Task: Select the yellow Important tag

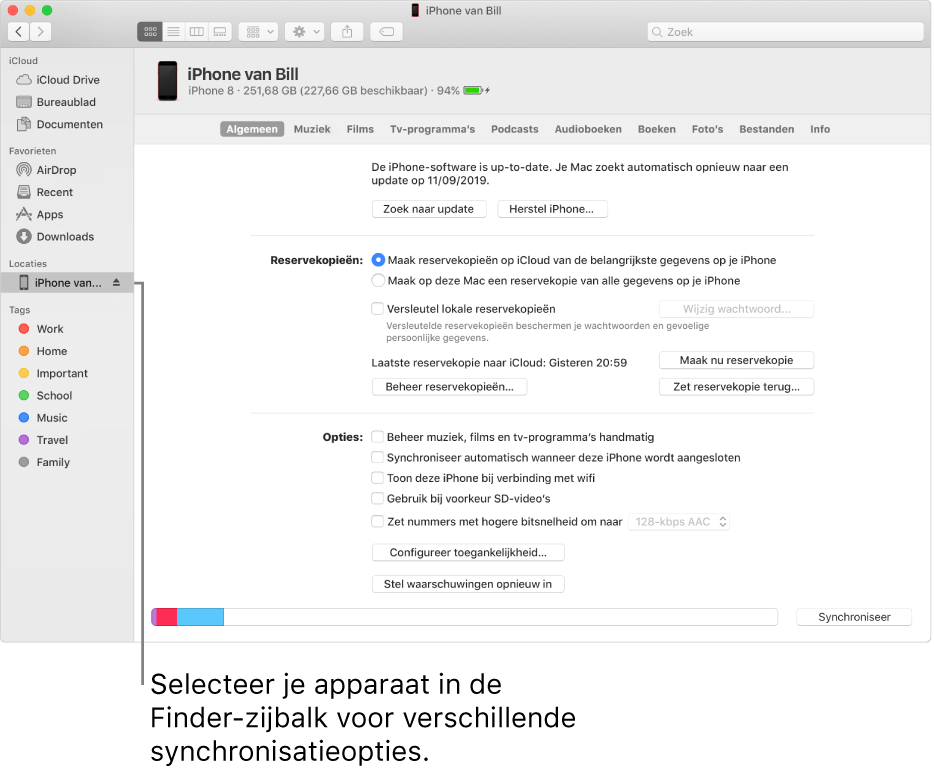Action: [x=53, y=373]
